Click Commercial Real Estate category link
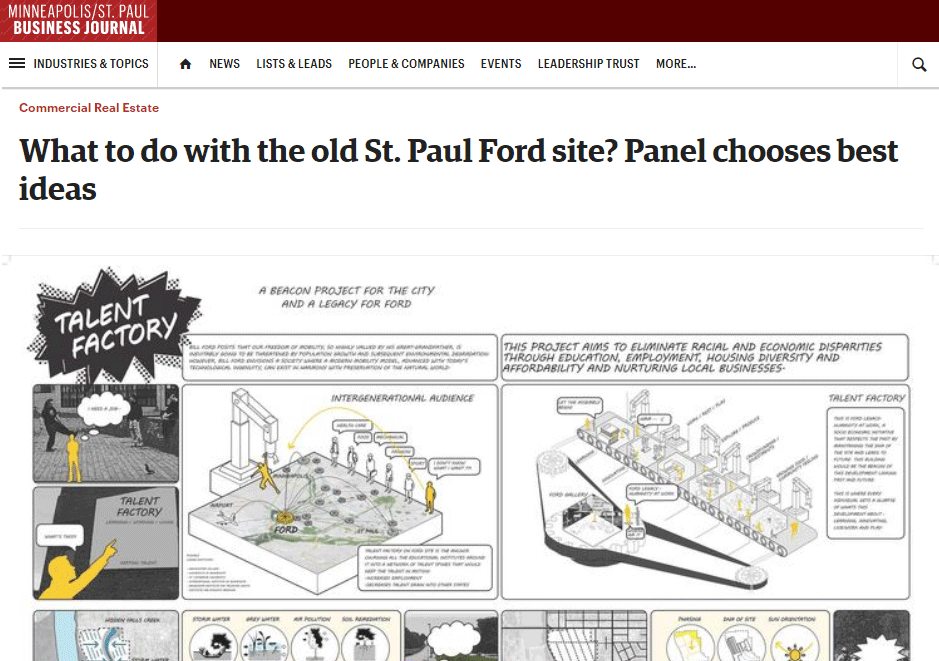This screenshot has width=939, height=661. 89,108
